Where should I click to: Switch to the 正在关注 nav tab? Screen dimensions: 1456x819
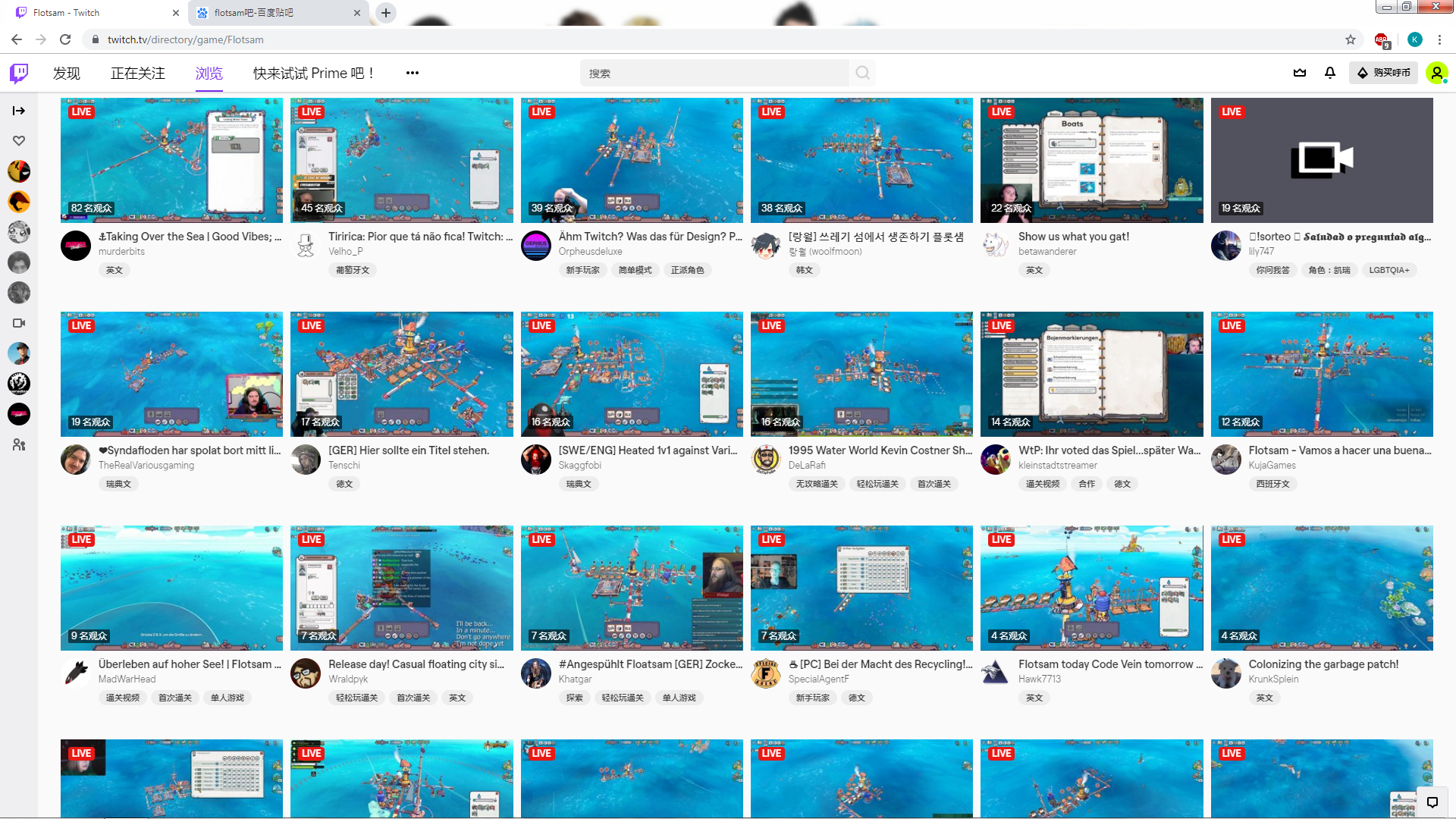pyautogui.click(x=137, y=73)
